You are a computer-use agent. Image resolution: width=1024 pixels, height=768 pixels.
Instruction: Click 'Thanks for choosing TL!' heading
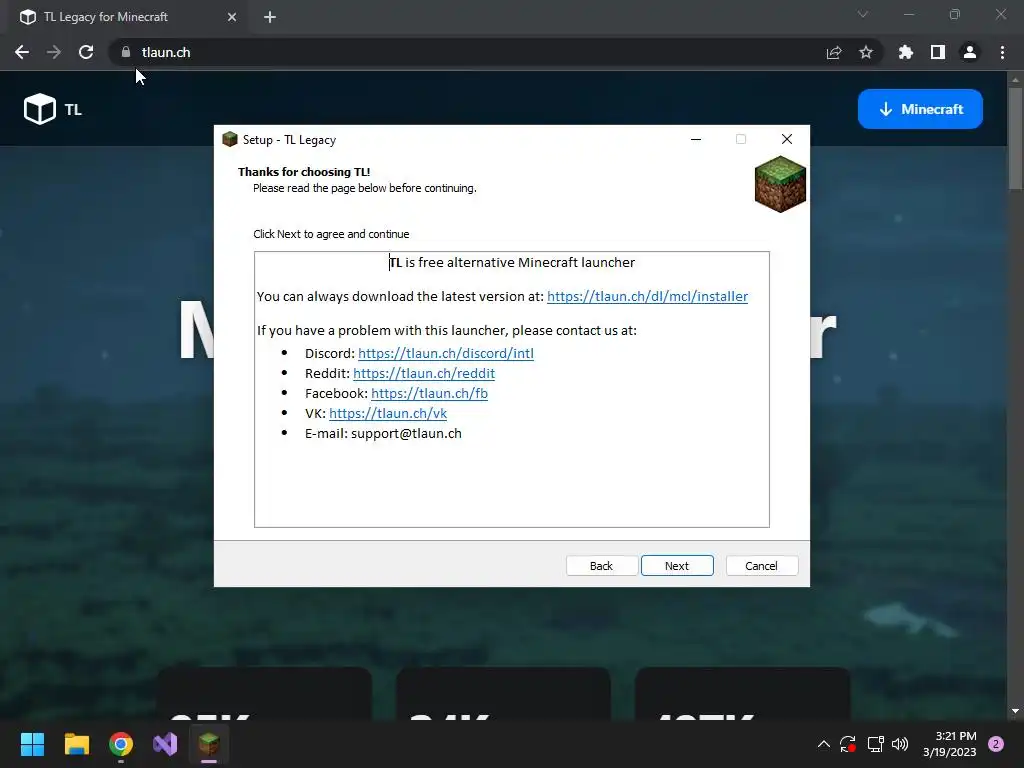[x=304, y=172]
